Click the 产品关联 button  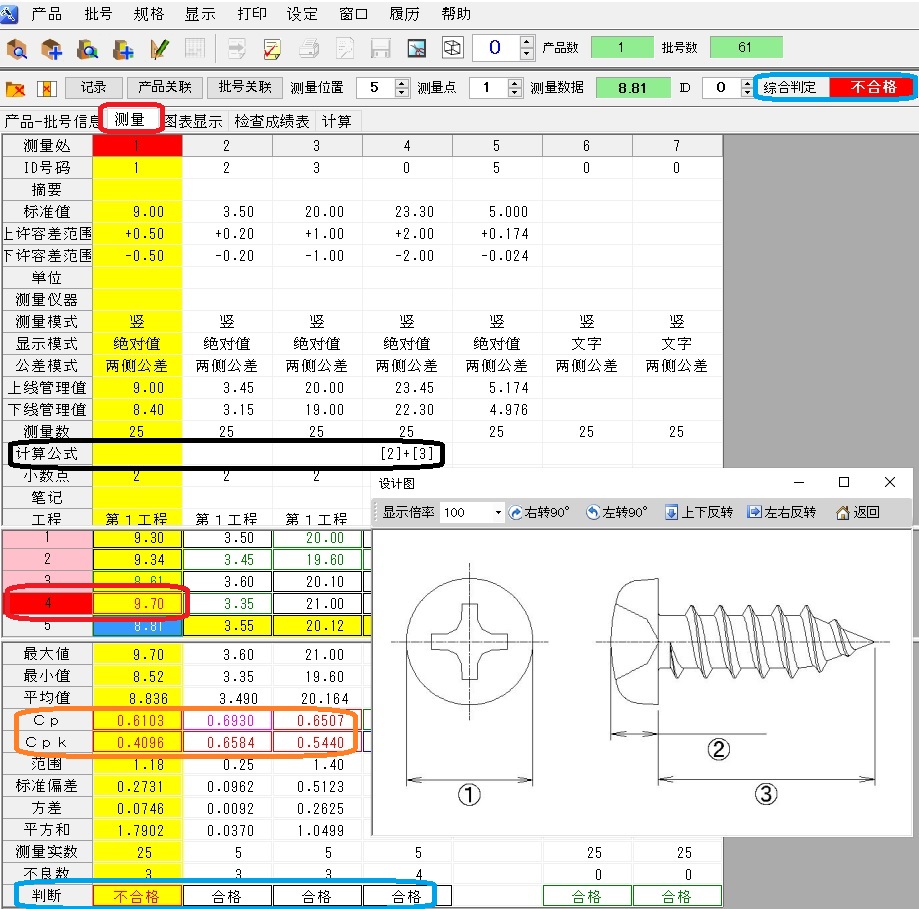coord(165,88)
